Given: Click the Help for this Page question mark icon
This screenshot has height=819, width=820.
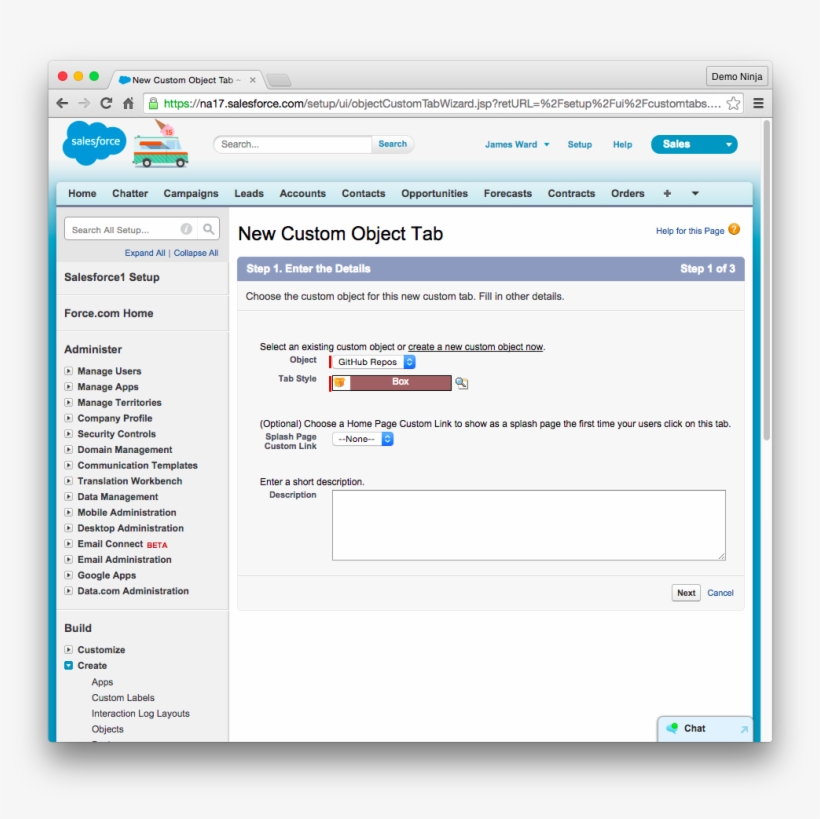Looking at the screenshot, I should 734,230.
